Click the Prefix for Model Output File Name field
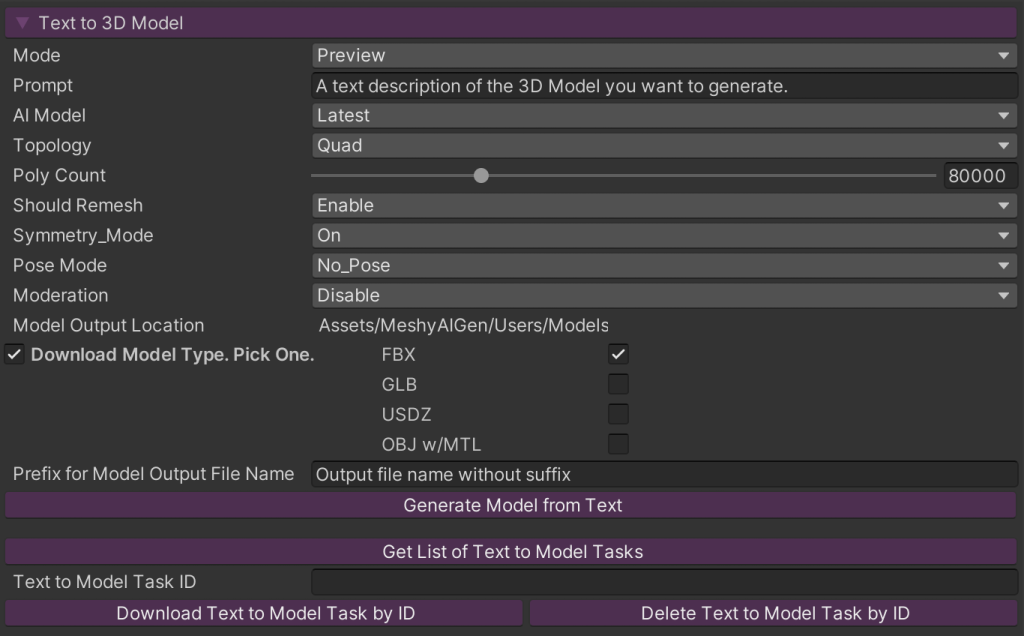1024x636 pixels. [664, 474]
